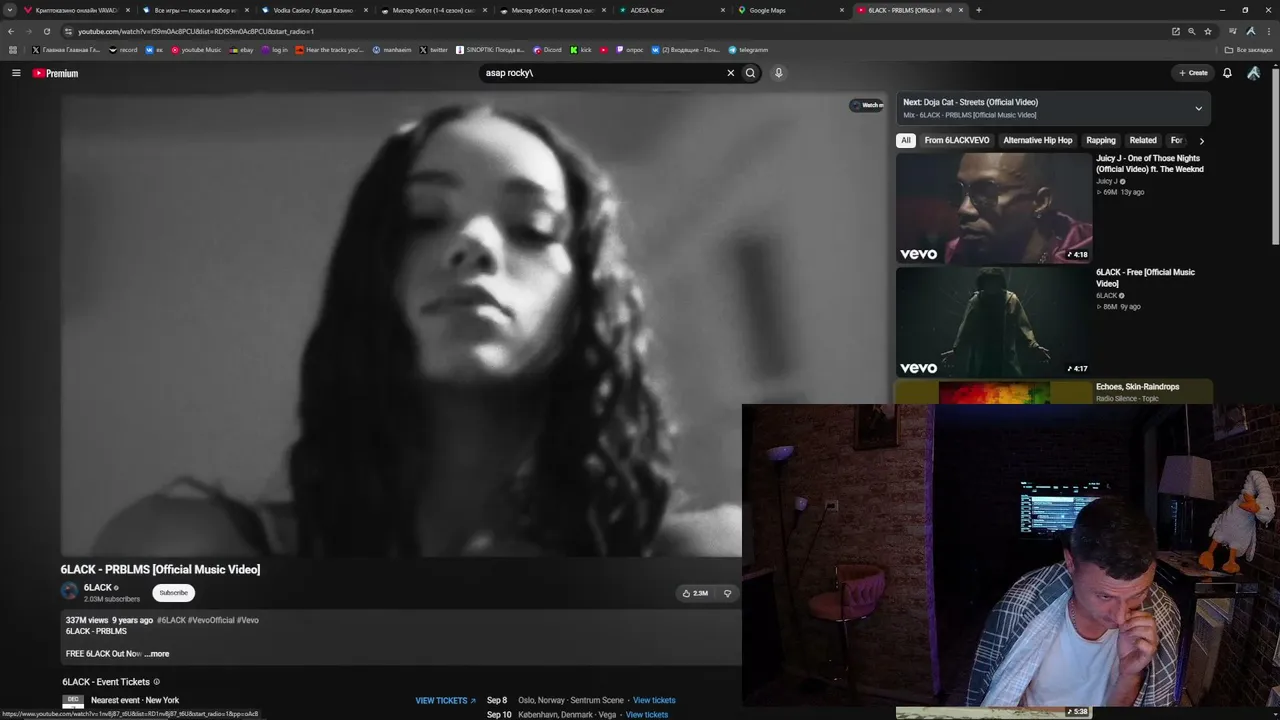Like the video with thumbs up
Image resolution: width=1280 pixels, height=720 pixels.
695,593
